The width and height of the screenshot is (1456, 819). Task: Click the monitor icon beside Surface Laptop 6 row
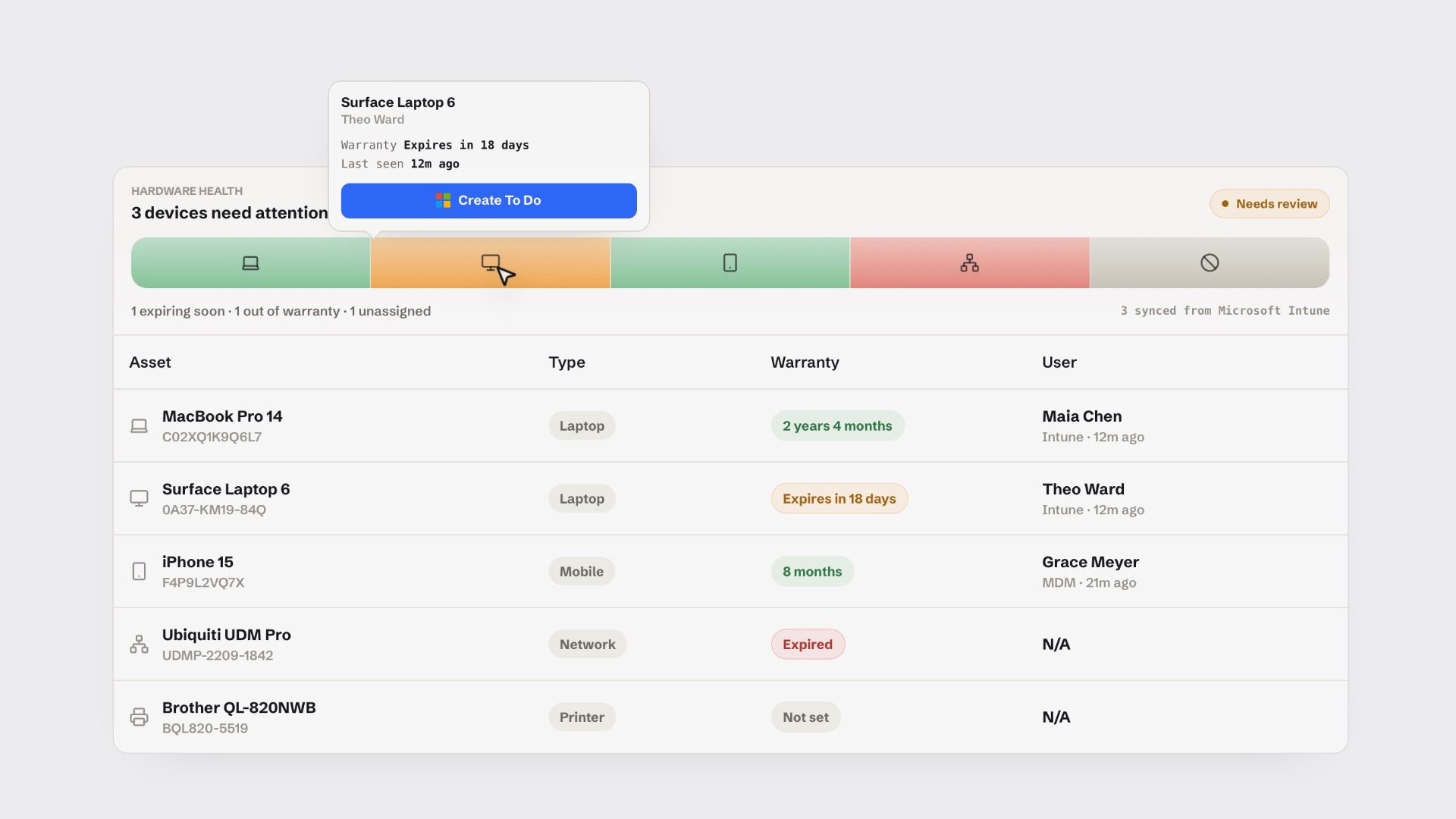pyautogui.click(x=139, y=498)
